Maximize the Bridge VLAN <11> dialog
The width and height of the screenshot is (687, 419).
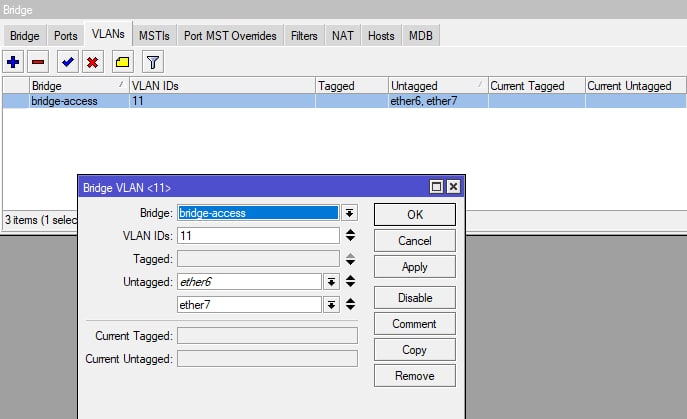[x=436, y=187]
